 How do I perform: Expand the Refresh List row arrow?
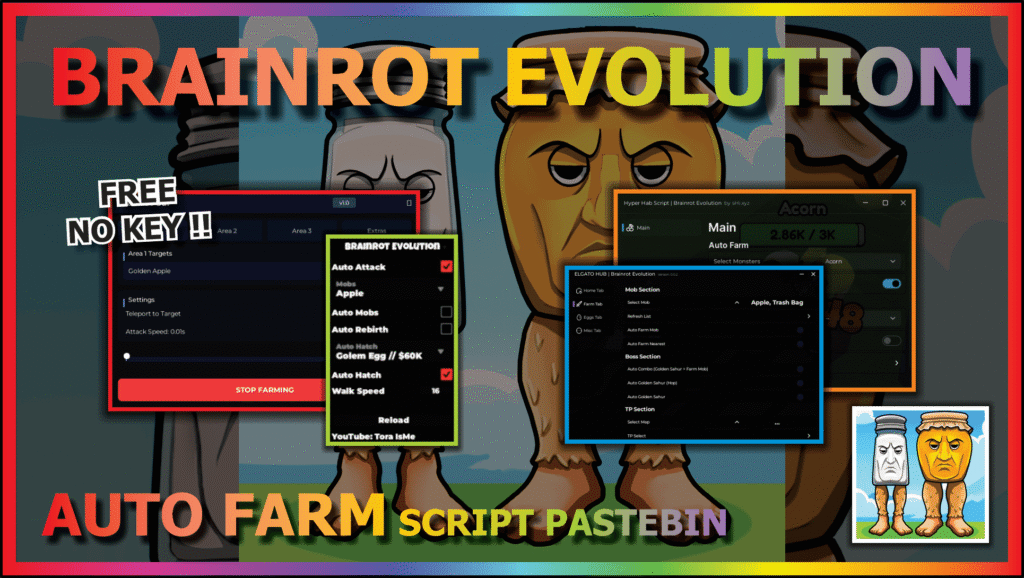[x=808, y=317]
